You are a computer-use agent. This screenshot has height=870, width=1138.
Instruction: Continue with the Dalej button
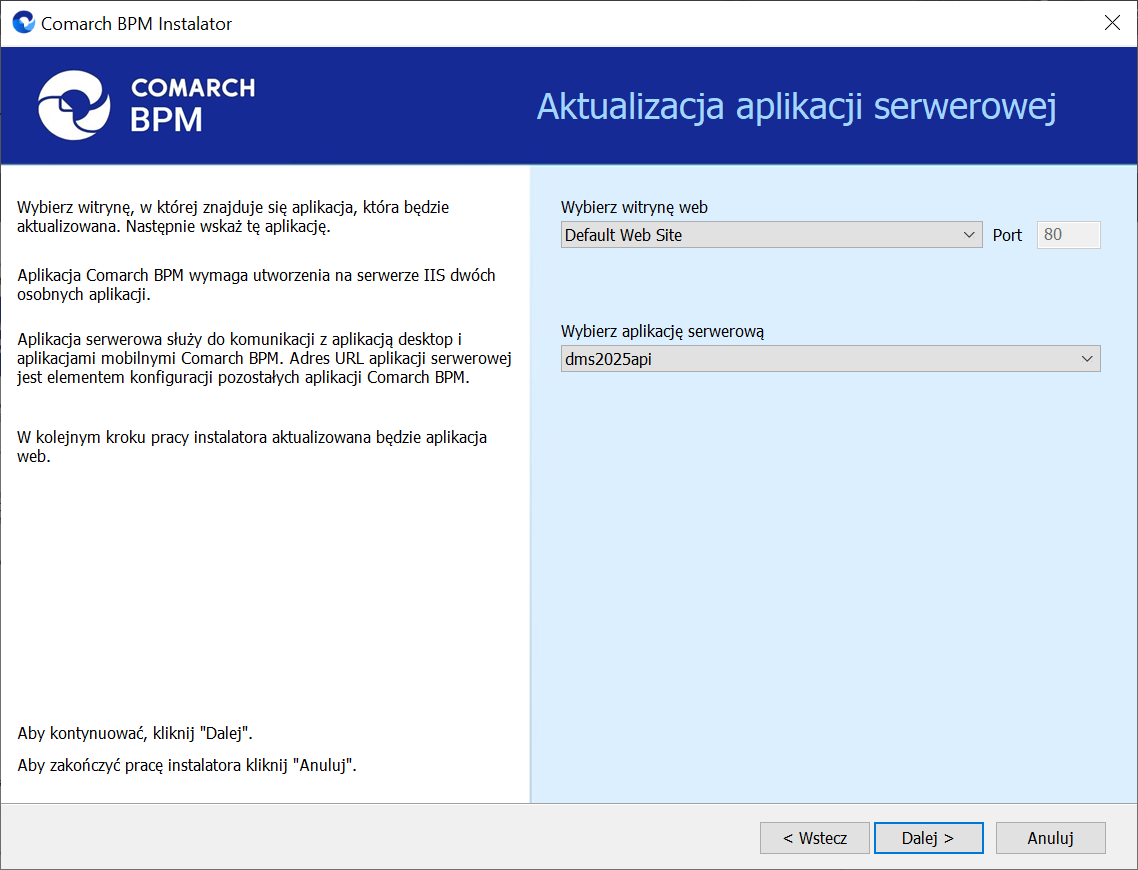click(928, 838)
